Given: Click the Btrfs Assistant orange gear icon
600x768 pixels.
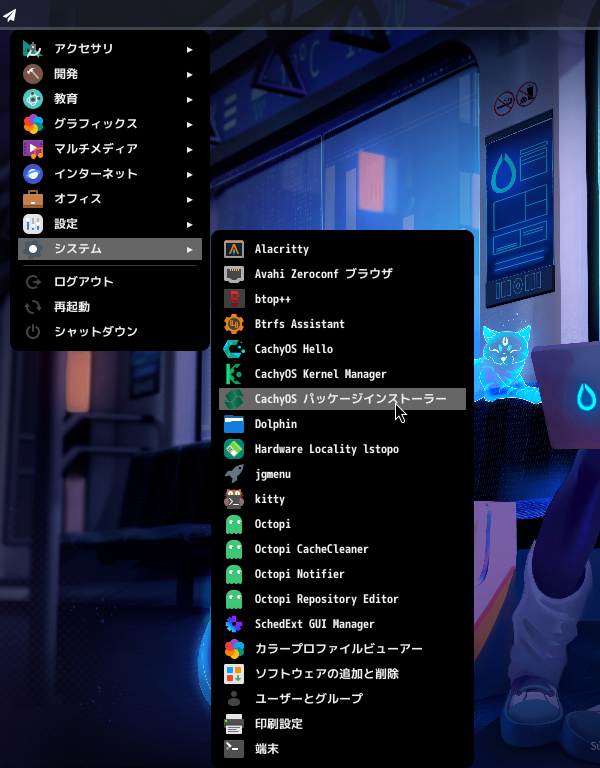Looking at the screenshot, I should pyautogui.click(x=234, y=324).
